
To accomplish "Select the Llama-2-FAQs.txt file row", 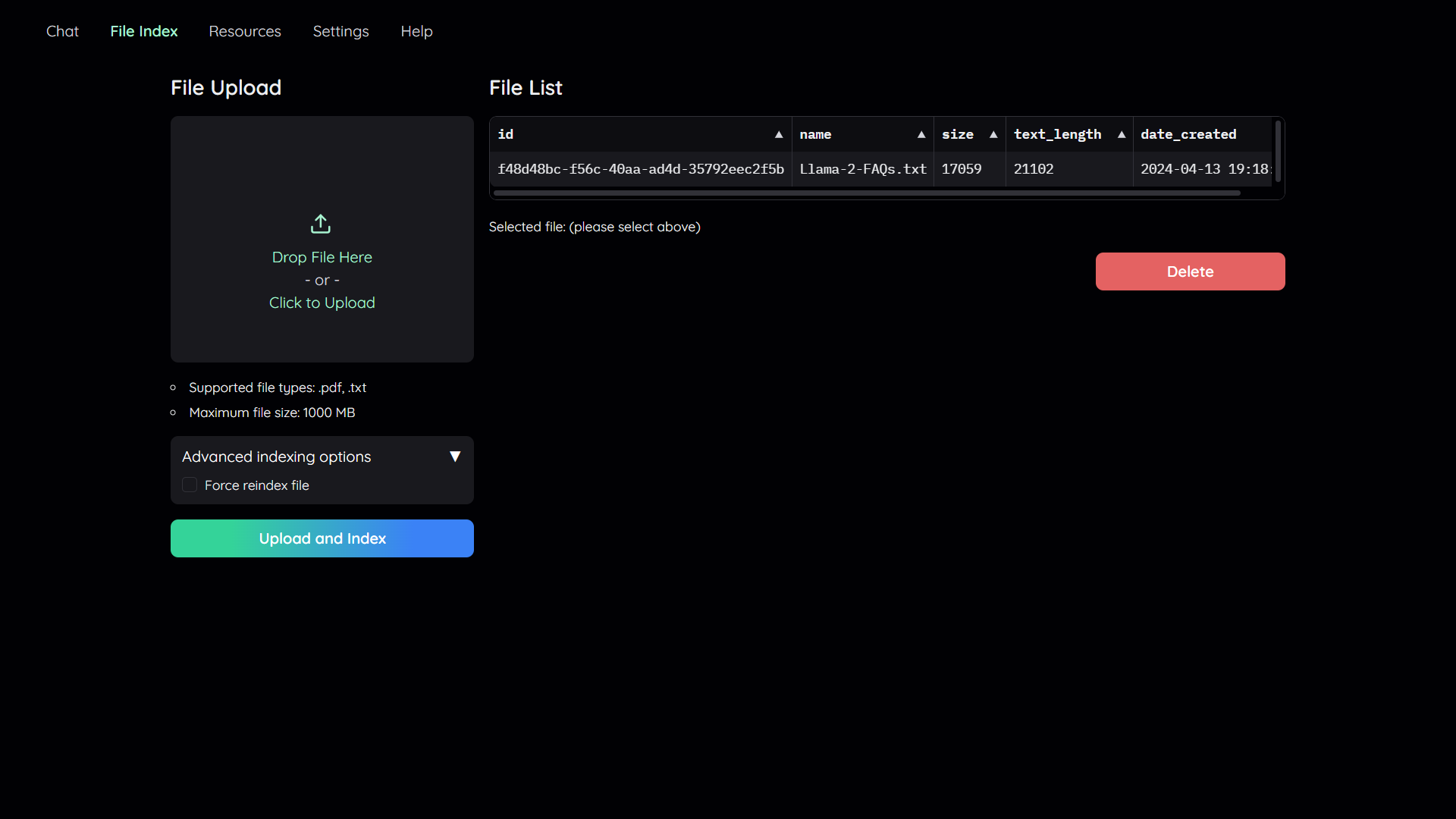I will click(863, 169).
